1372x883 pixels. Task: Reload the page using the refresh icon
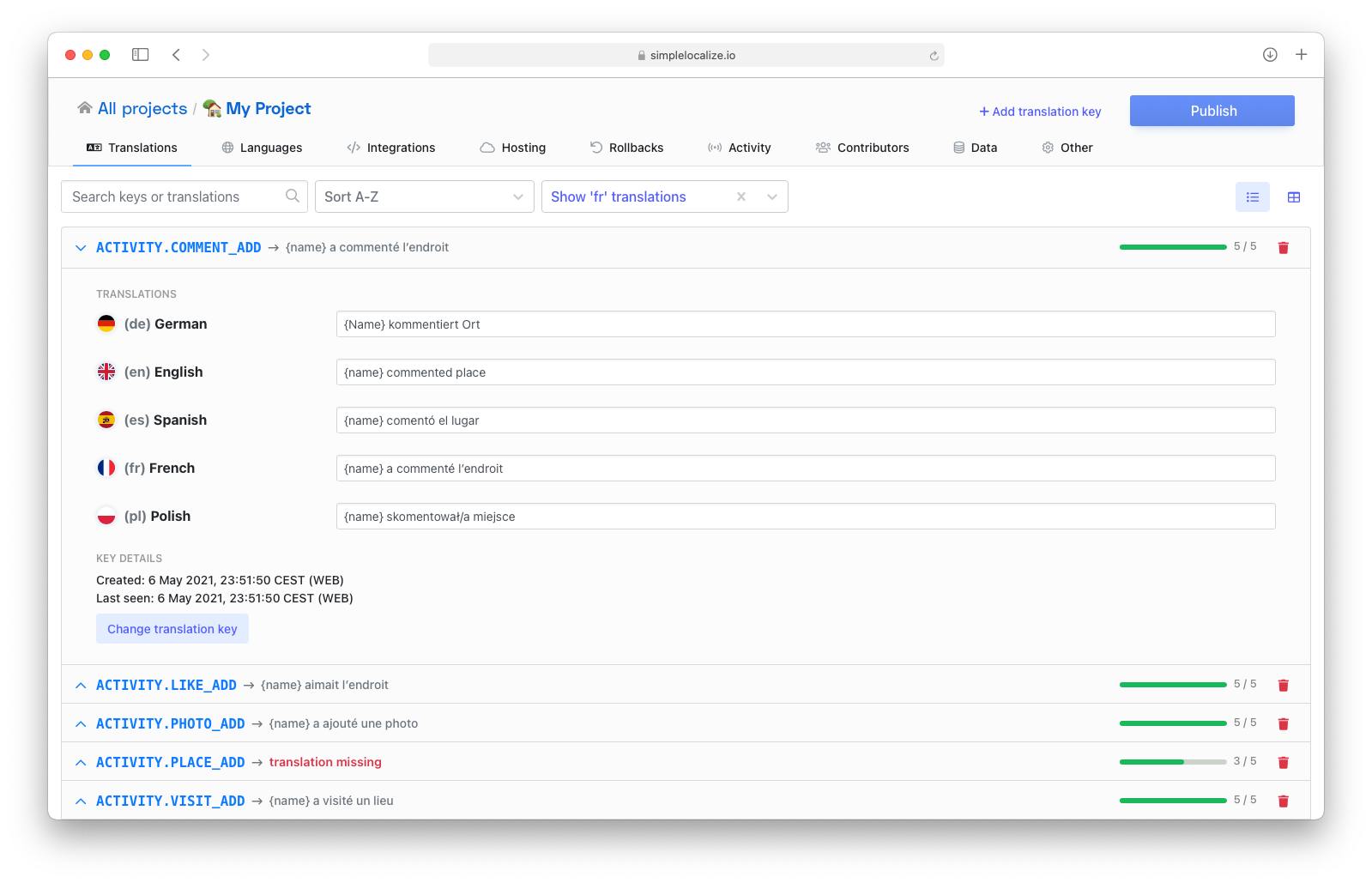tap(934, 56)
